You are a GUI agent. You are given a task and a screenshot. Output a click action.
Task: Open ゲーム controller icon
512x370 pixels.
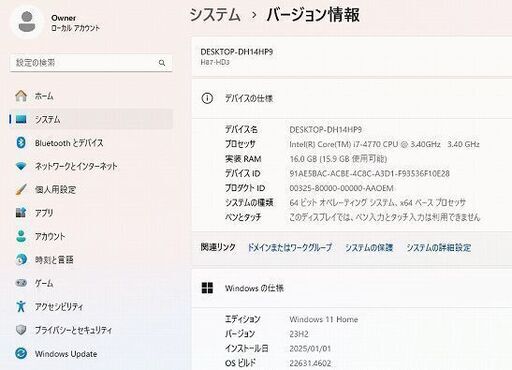pyautogui.click(x=21, y=283)
